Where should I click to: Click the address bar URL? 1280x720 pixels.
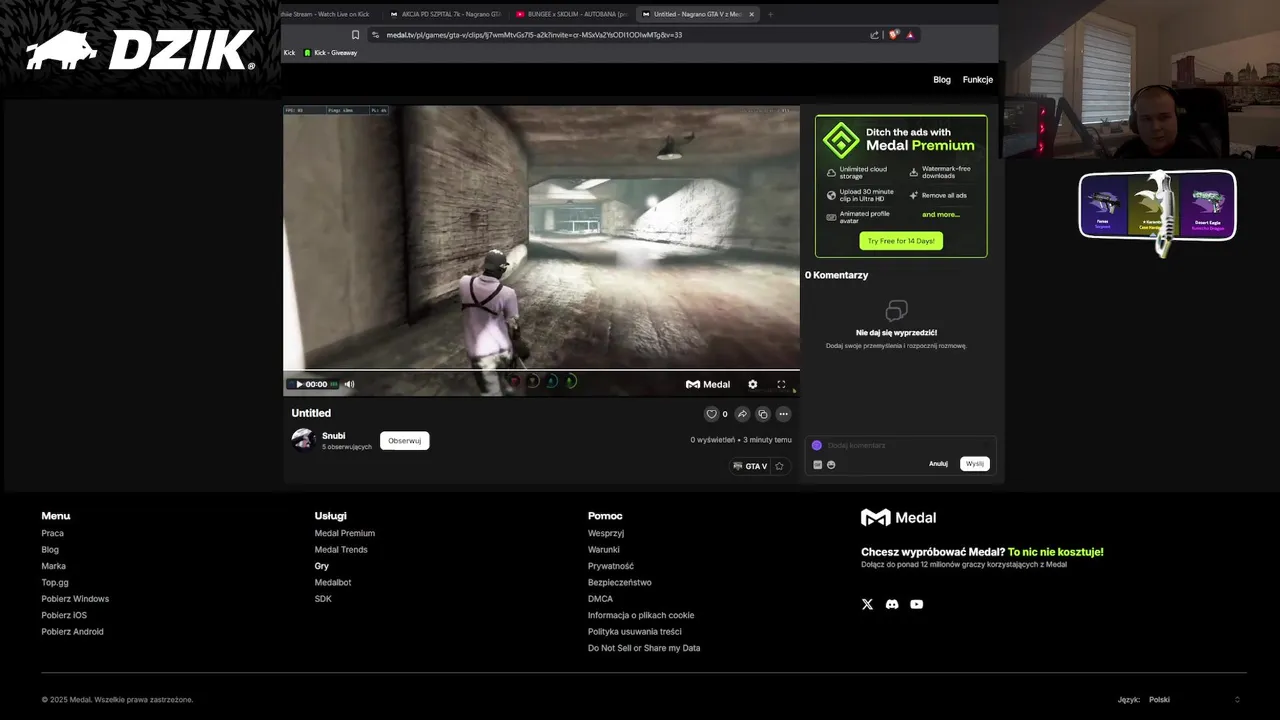coord(534,35)
